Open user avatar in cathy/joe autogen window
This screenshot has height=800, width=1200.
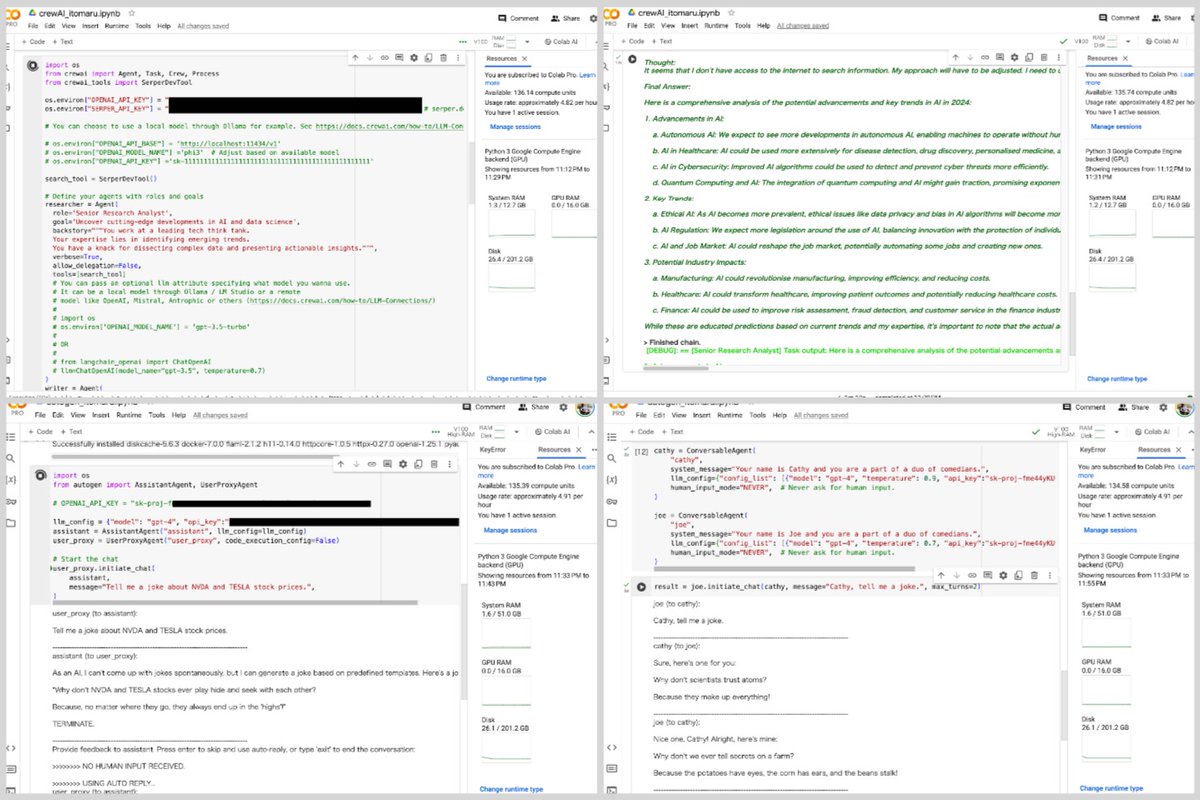1183,408
